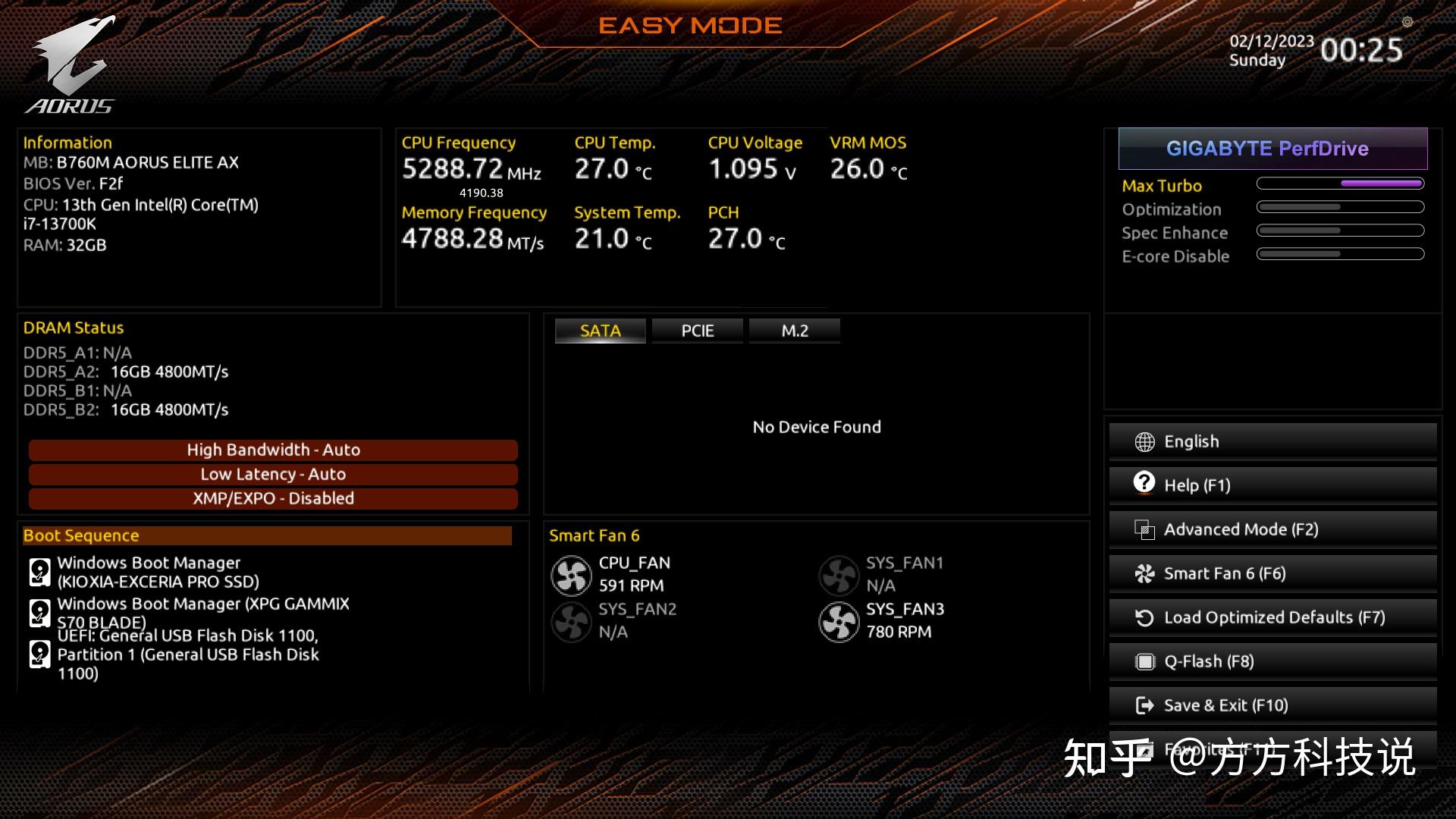The width and height of the screenshot is (1456, 819).
Task: Expand the M.2 device list
Action: pyautogui.click(x=793, y=330)
